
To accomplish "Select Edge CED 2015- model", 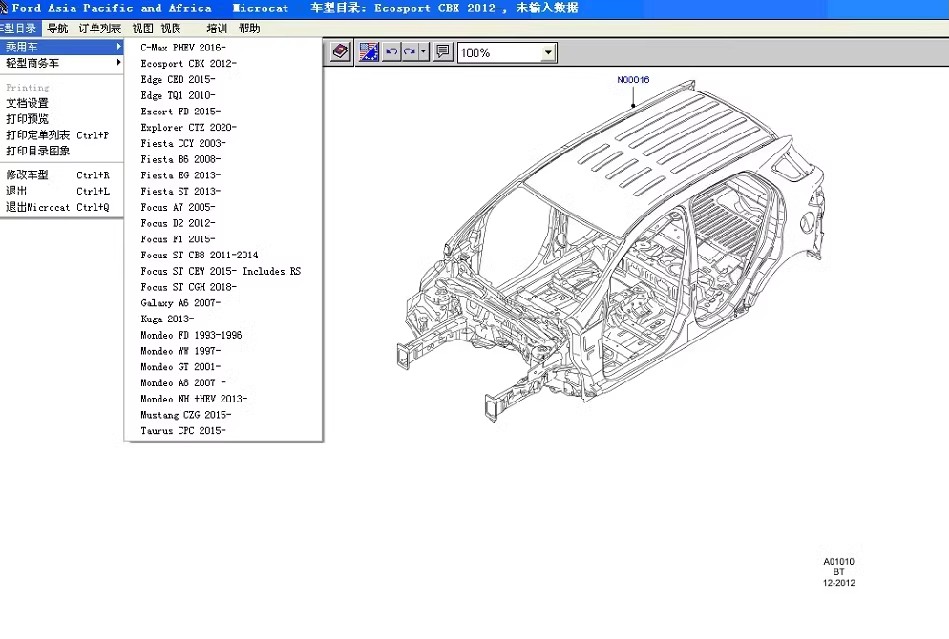I will click(223, 79).
